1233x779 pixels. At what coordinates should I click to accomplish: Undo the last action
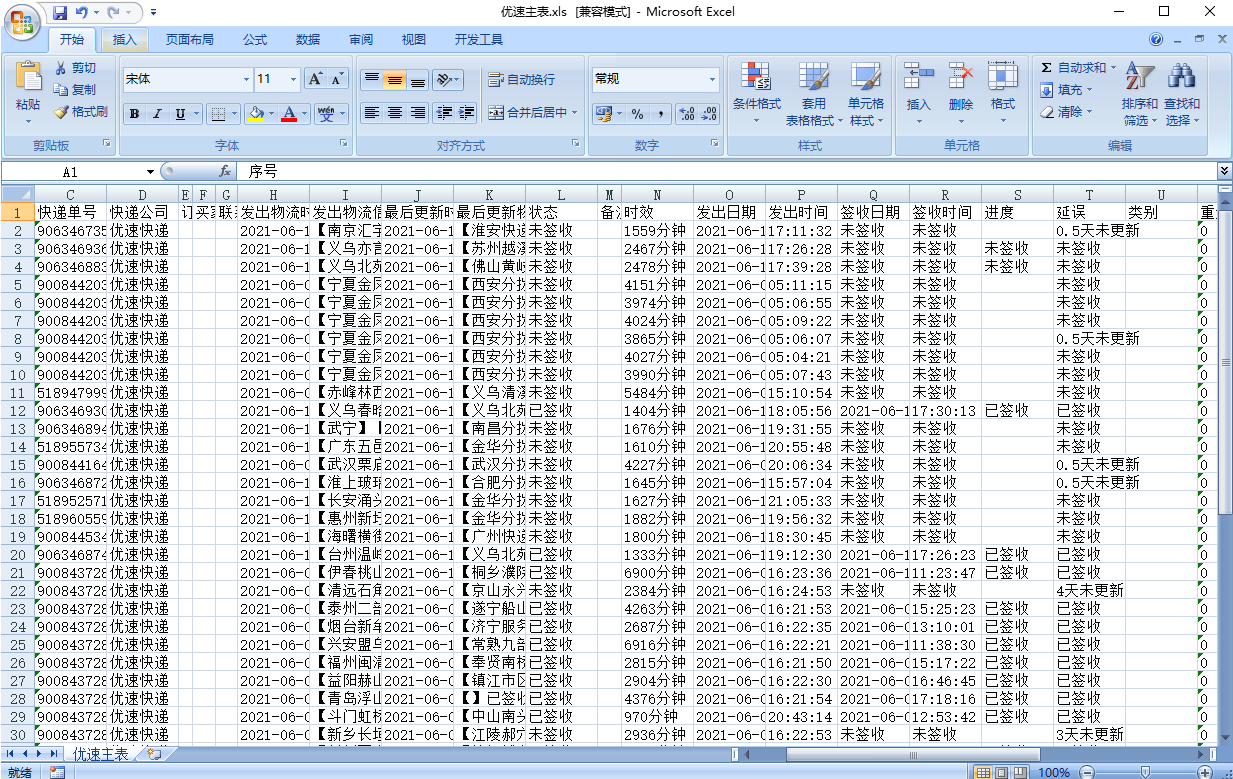click(82, 13)
